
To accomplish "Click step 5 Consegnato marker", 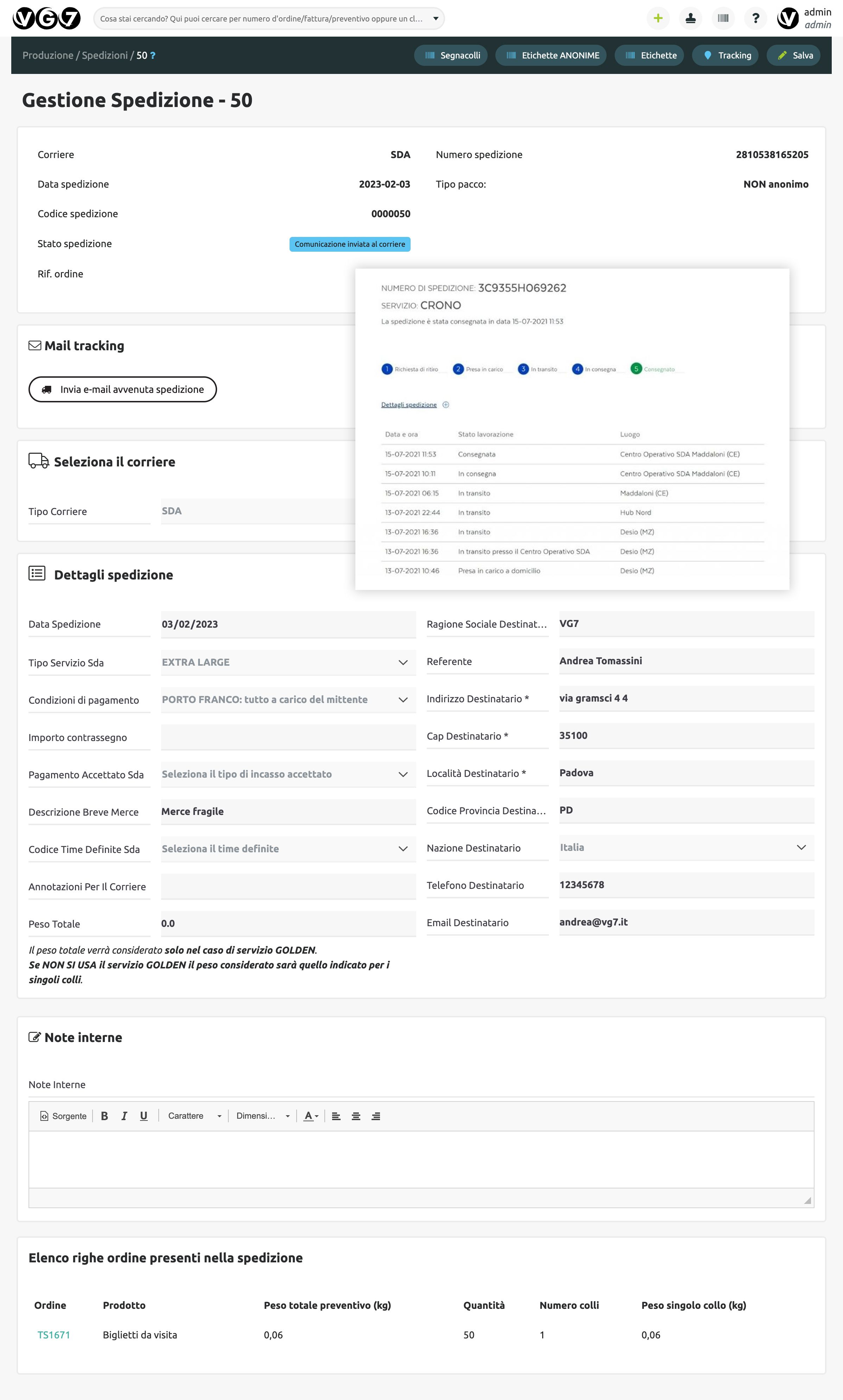I will (x=636, y=369).
